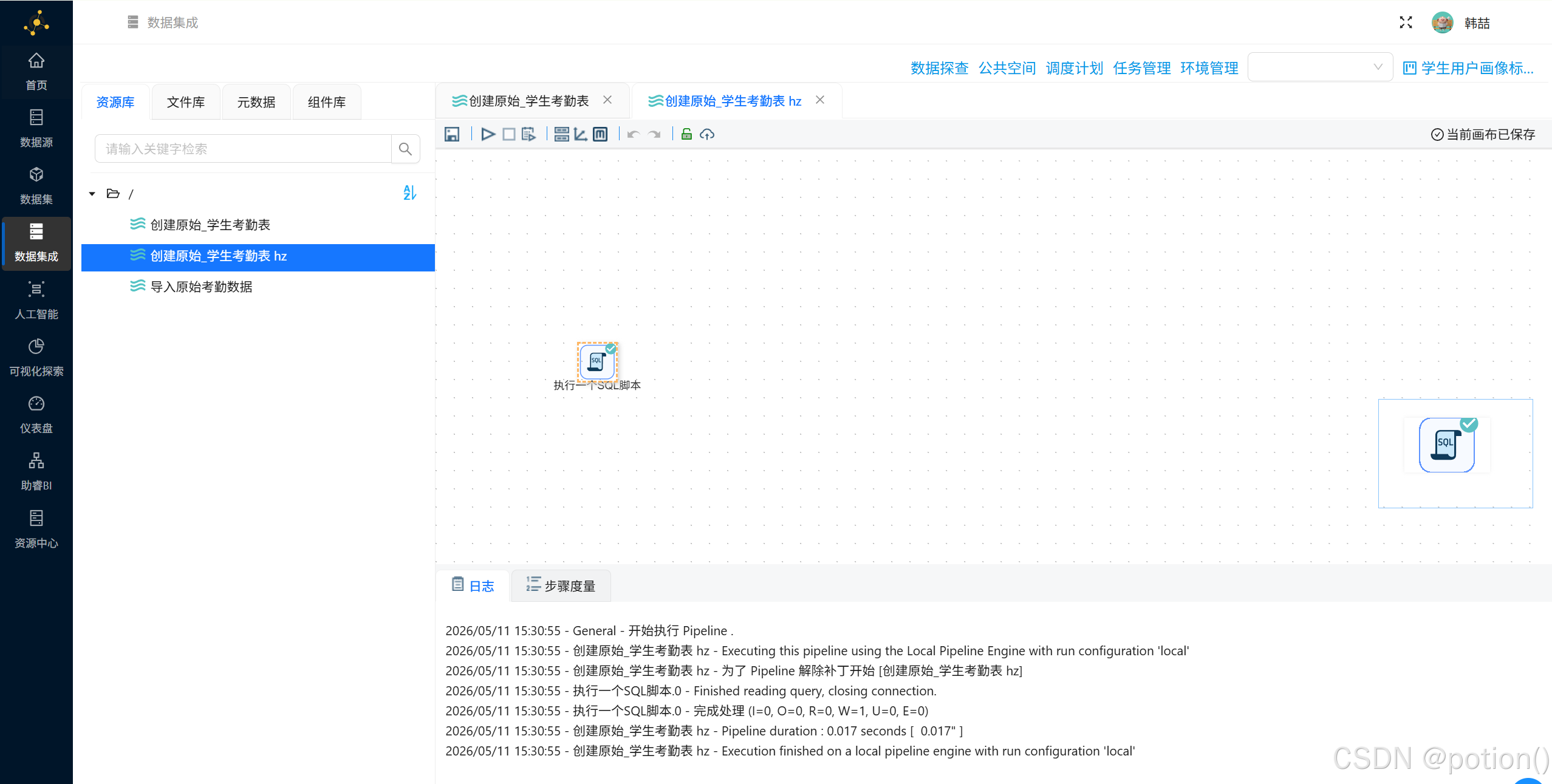
Task: Switch to the 文件库 tab
Action: (186, 102)
